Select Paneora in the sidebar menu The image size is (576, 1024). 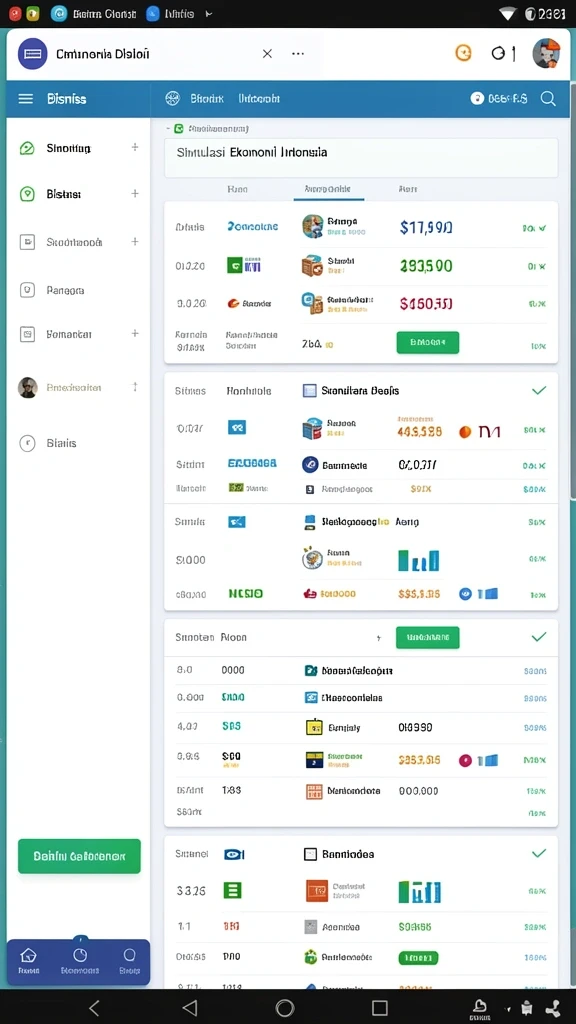click(x=65, y=290)
